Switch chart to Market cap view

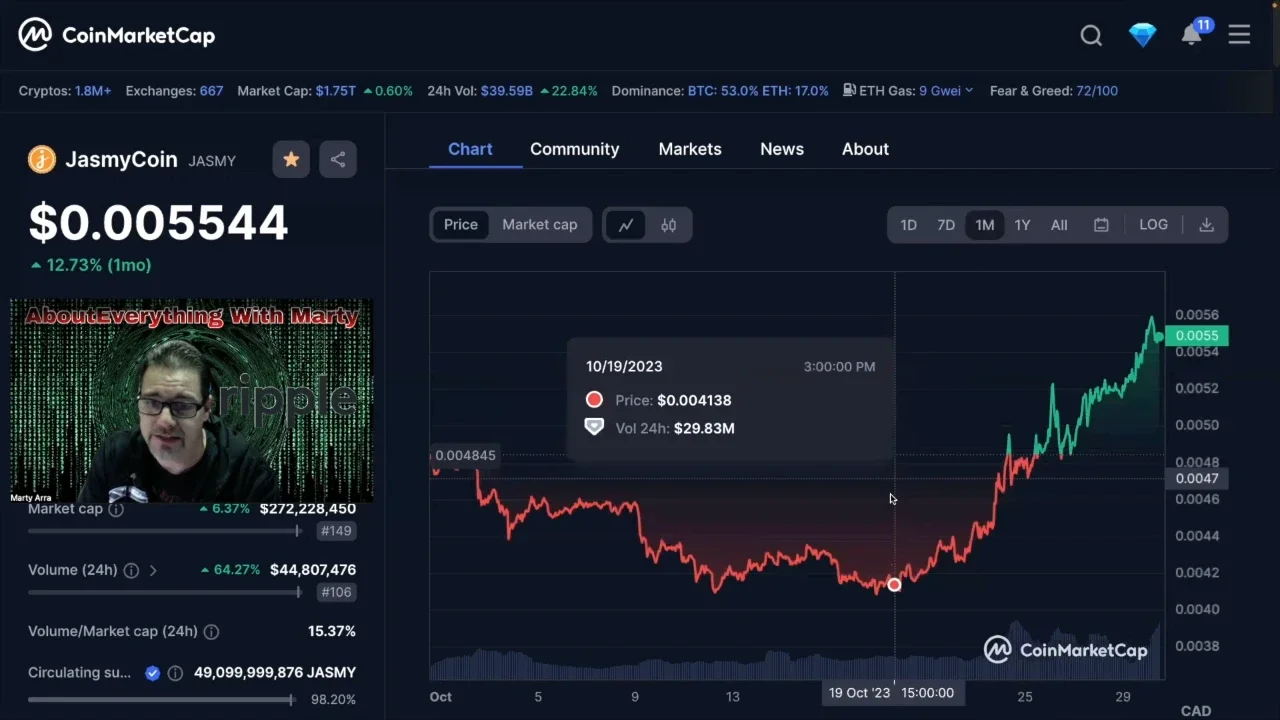pyautogui.click(x=539, y=225)
